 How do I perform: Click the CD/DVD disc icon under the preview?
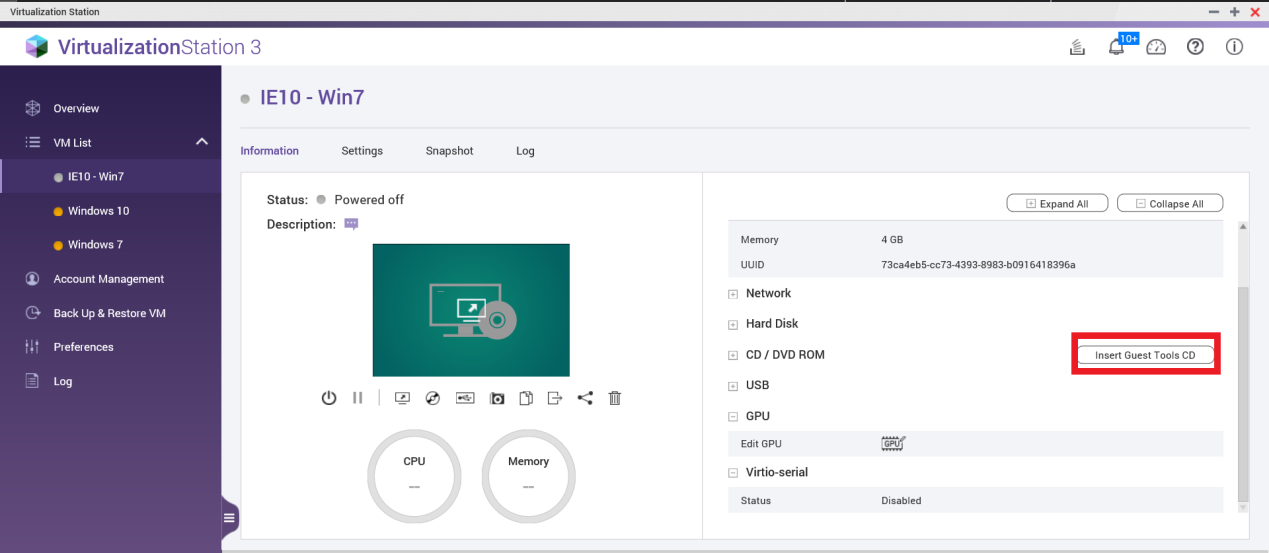pos(432,398)
